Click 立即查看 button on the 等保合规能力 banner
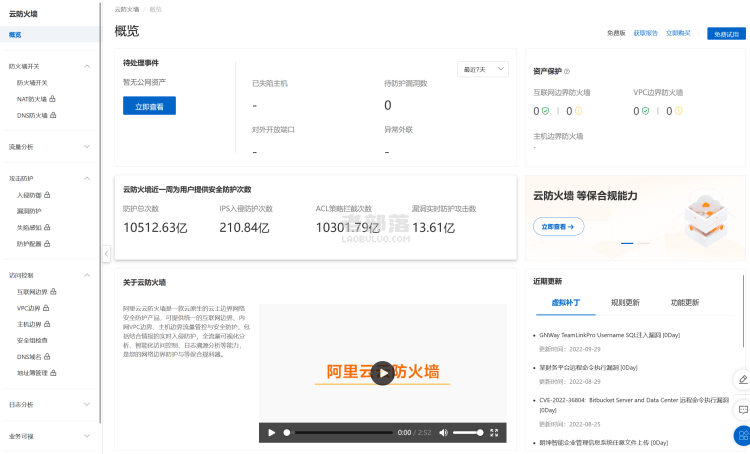750x454 pixels. 558,227
